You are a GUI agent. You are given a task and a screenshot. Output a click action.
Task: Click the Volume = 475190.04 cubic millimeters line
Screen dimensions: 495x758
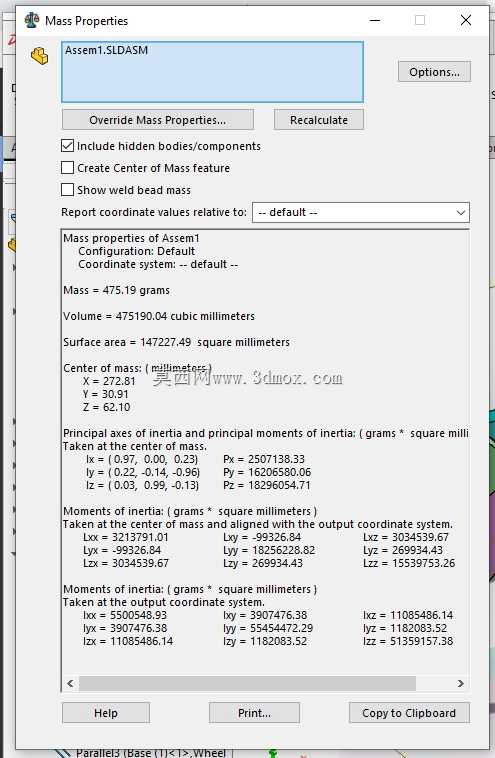point(159,316)
